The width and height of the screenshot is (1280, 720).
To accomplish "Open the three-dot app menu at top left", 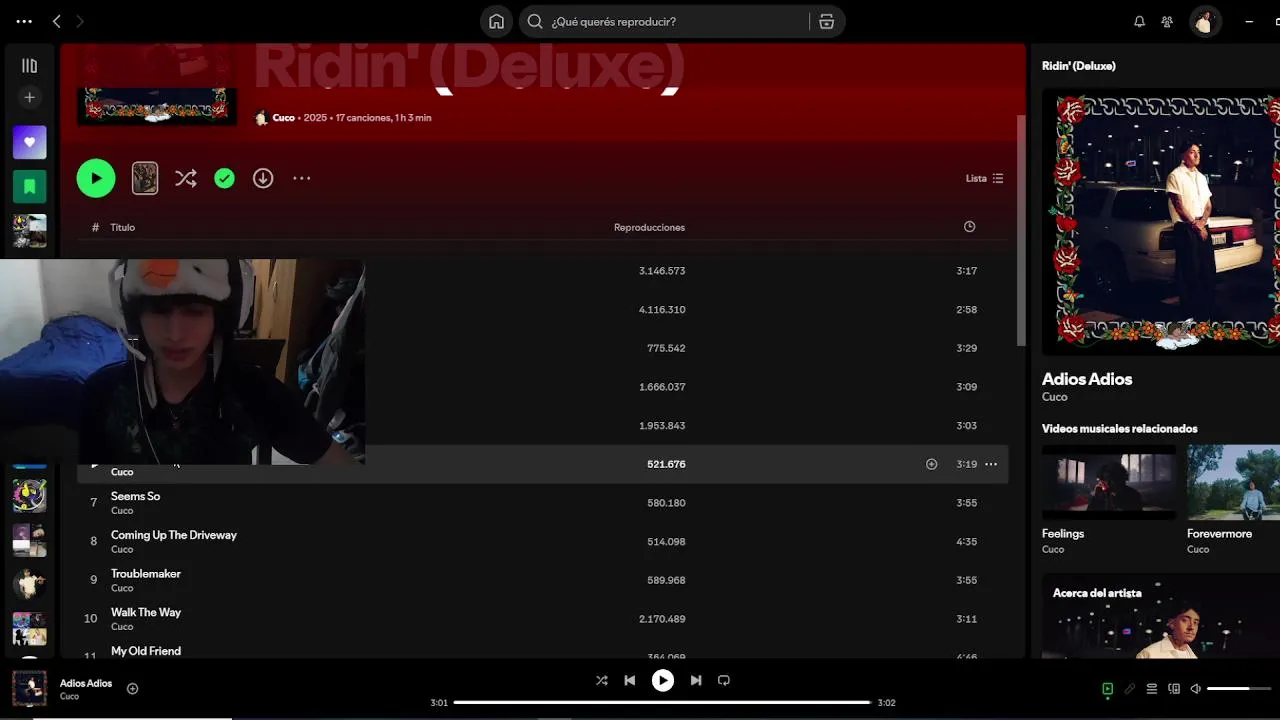I will pyautogui.click(x=24, y=21).
